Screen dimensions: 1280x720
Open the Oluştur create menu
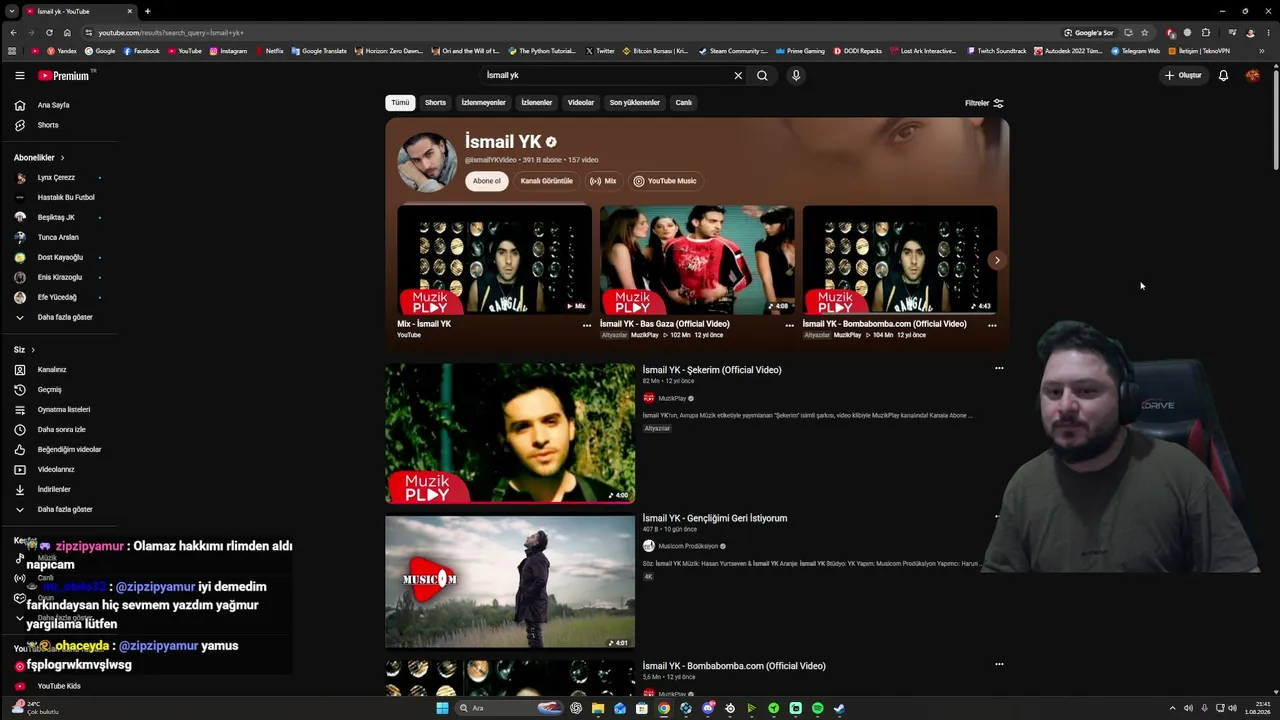pyautogui.click(x=1183, y=75)
